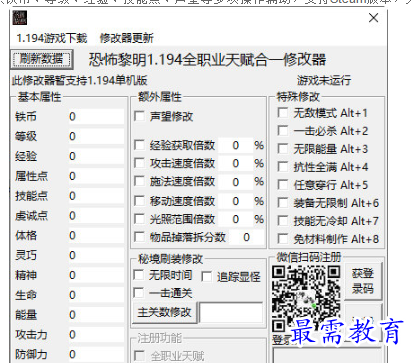412x363 pixels.
Task: Click the 攻击力 value field
Action: [96, 335]
